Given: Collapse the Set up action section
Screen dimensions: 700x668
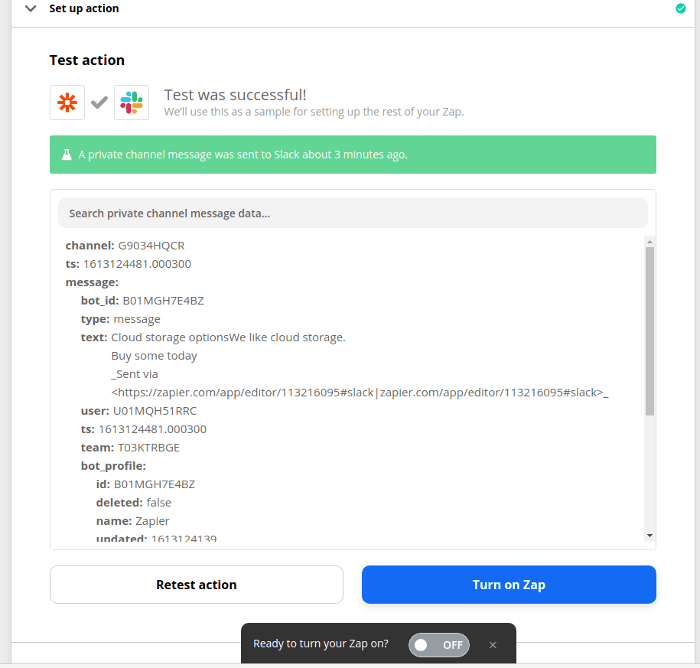Looking at the screenshot, I should [x=30, y=8].
